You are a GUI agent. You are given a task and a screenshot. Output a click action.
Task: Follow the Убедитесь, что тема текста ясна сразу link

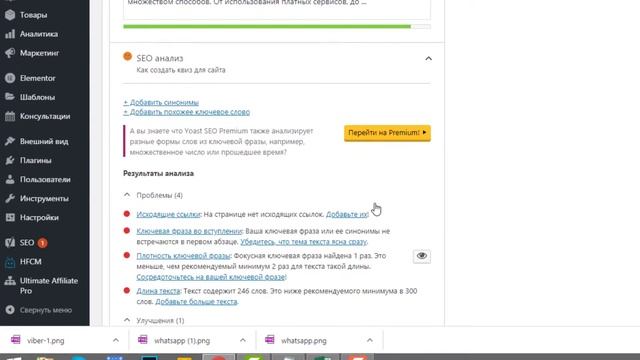[x=303, y=242]
